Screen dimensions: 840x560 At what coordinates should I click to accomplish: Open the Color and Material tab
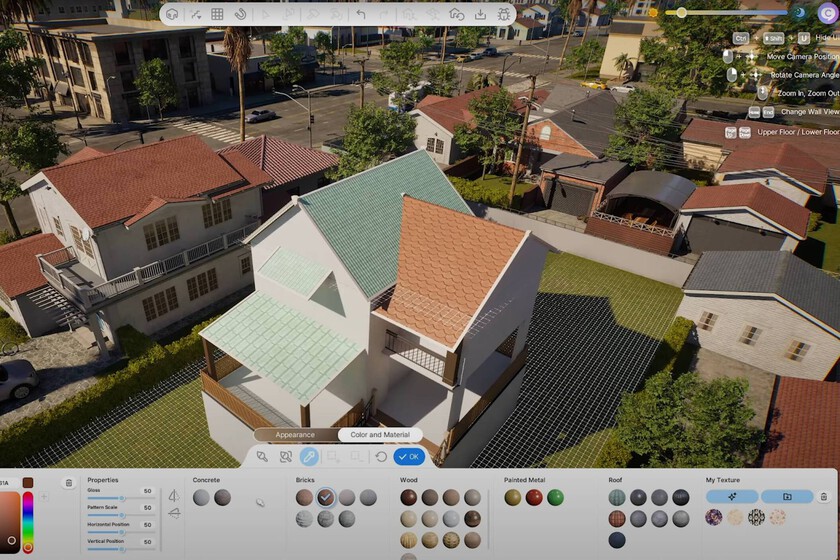tap(380, 435)
